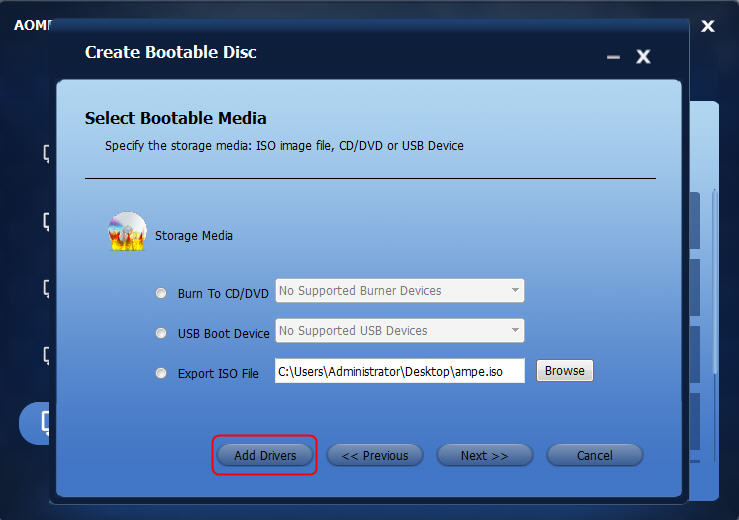Click the USB Boot Device label

click(x=223, y=334)
